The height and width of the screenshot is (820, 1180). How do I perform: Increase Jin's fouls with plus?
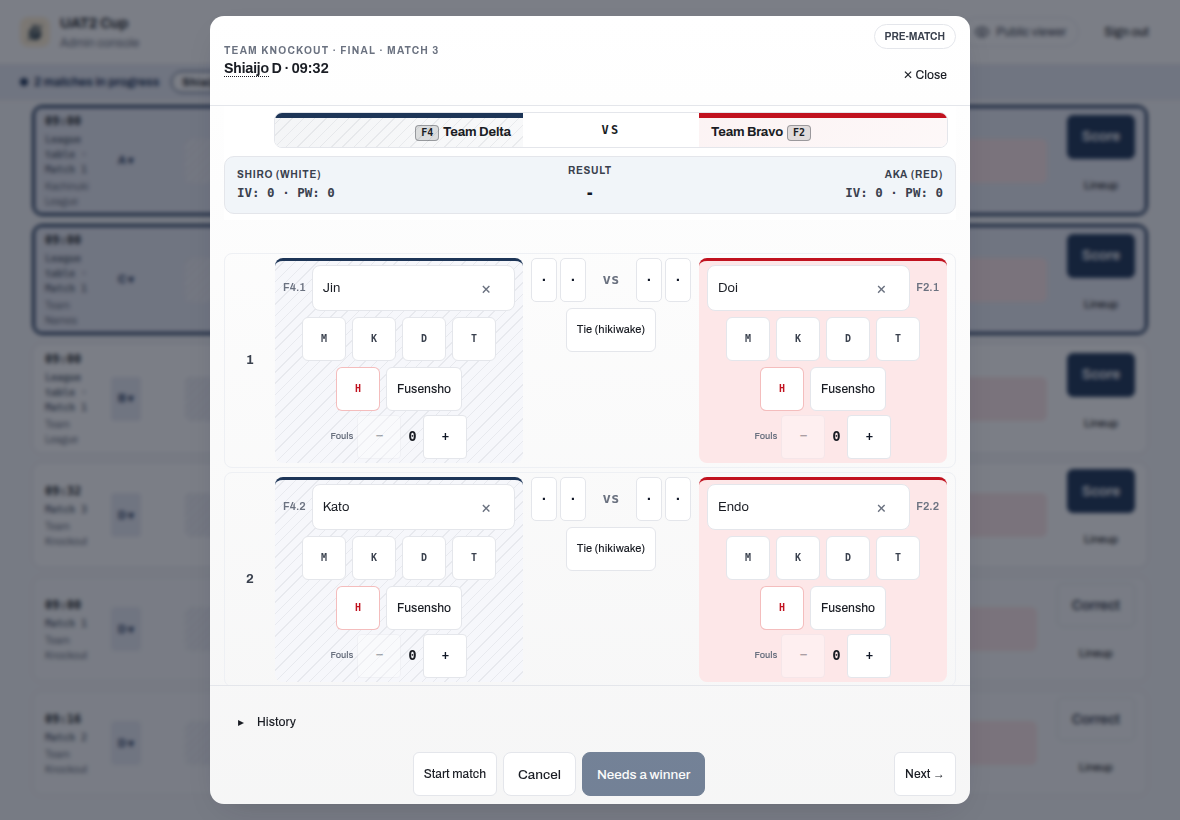point(445,436)
